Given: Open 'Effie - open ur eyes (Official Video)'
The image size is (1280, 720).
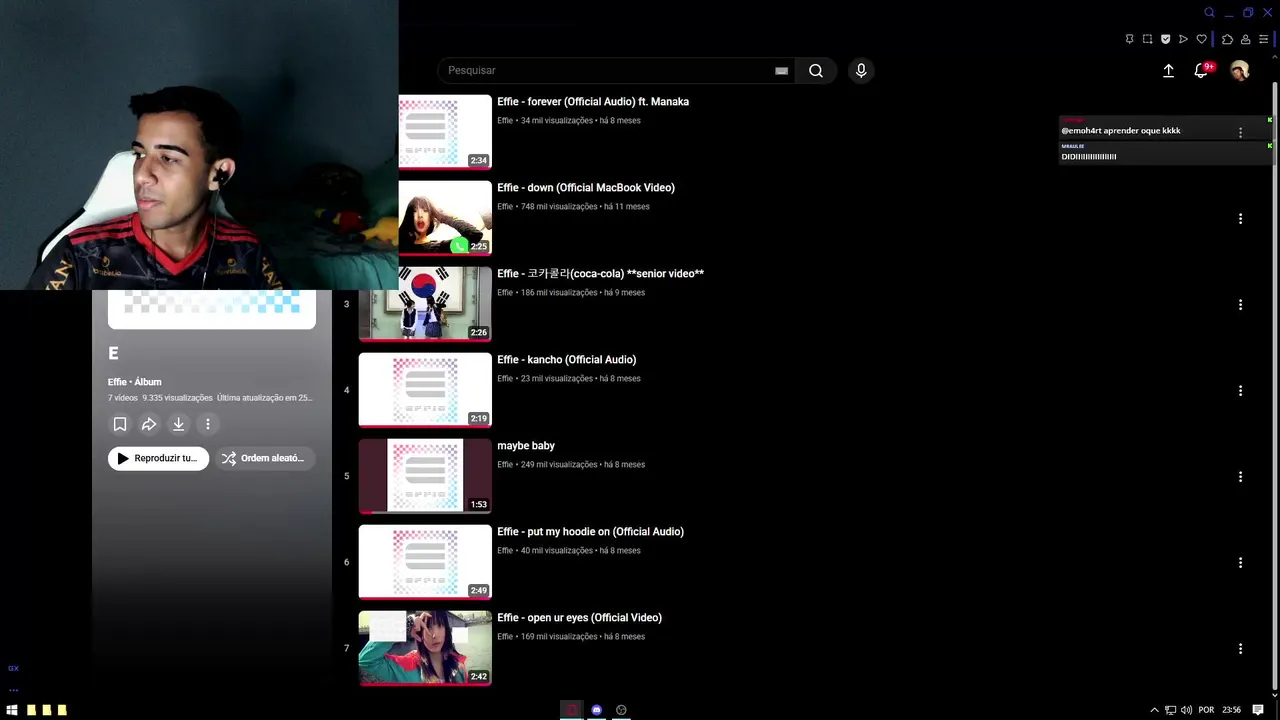Looking at the screenshot, I should [579, 617].
